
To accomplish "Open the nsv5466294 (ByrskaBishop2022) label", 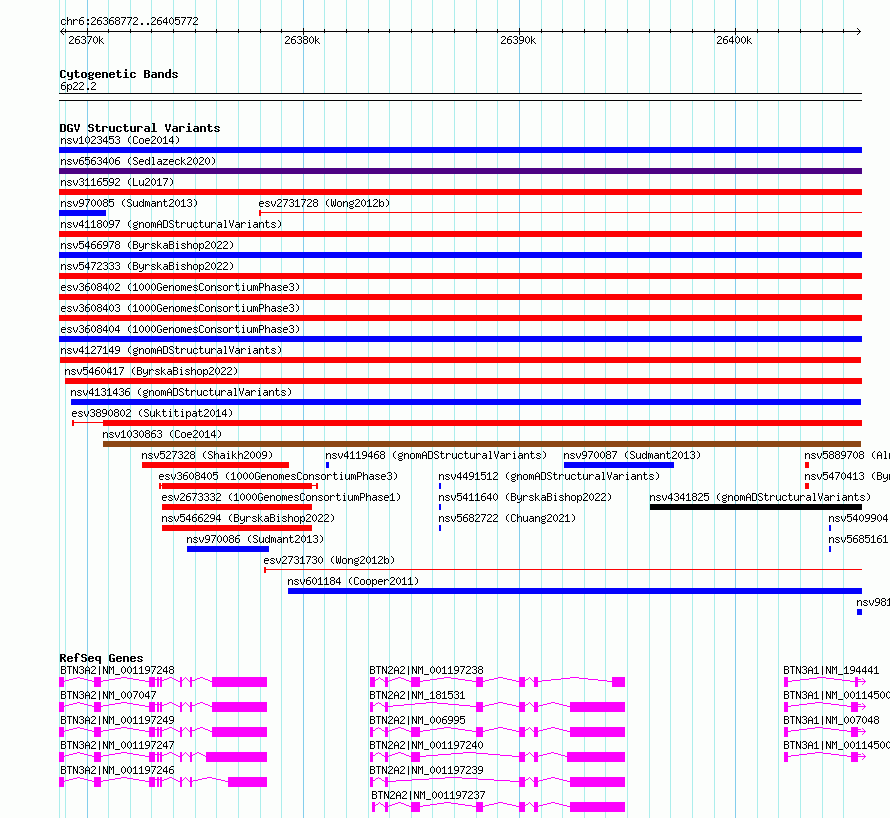I will click(x=248, y=518).
